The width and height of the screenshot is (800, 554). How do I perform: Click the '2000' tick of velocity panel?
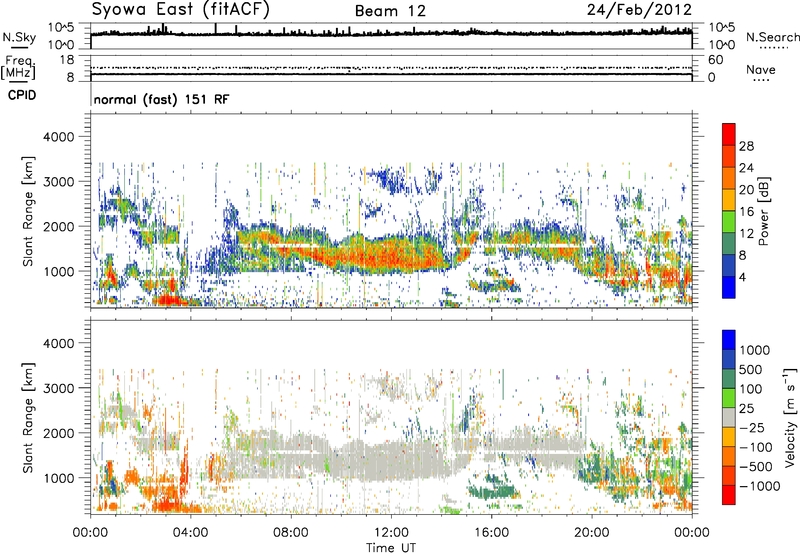pos(59,433)
